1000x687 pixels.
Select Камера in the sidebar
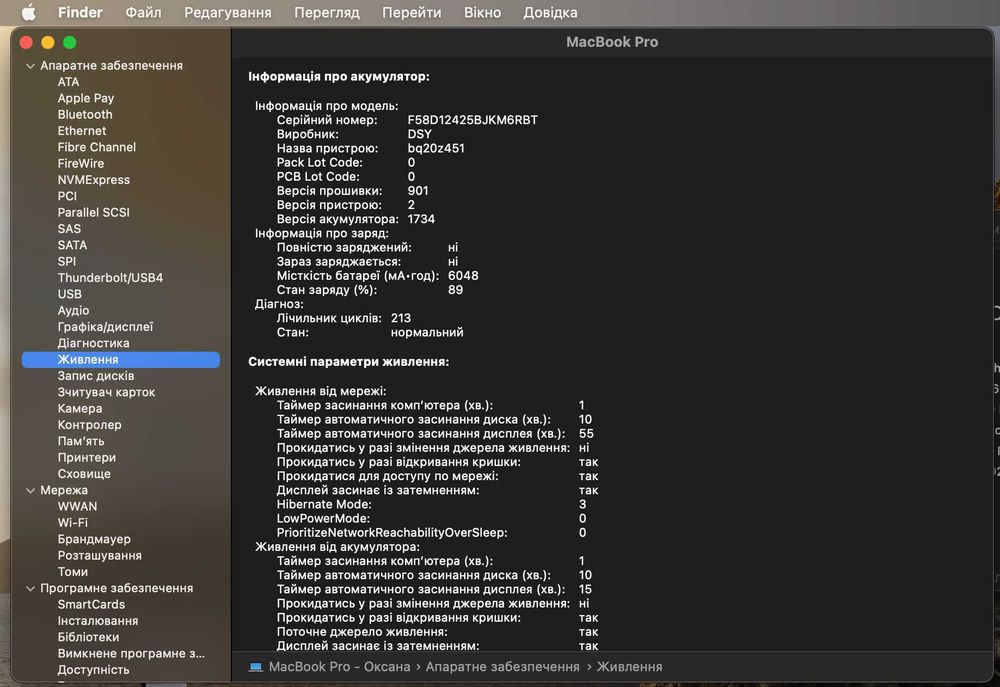coord(80,408)
